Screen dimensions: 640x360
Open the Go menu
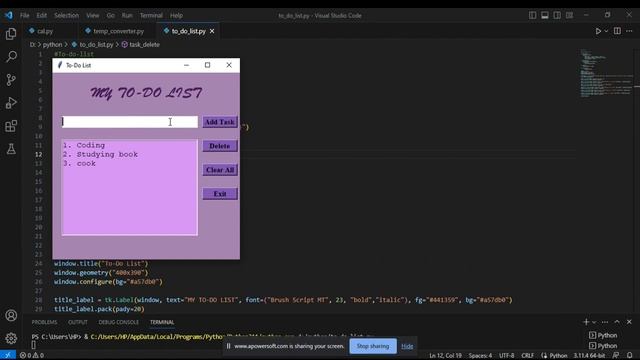click(x=111, y=16)
